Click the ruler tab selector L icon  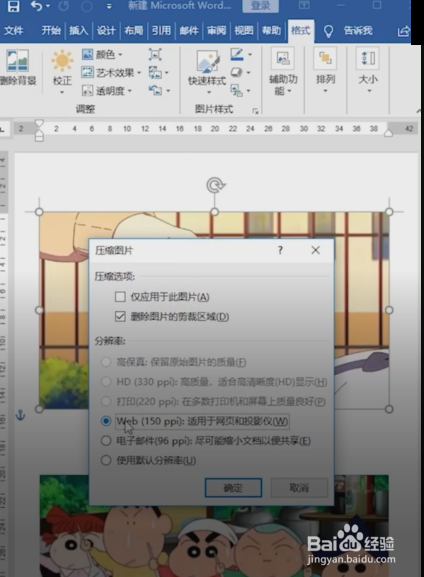pyautogui.click(x=2, y=129)
